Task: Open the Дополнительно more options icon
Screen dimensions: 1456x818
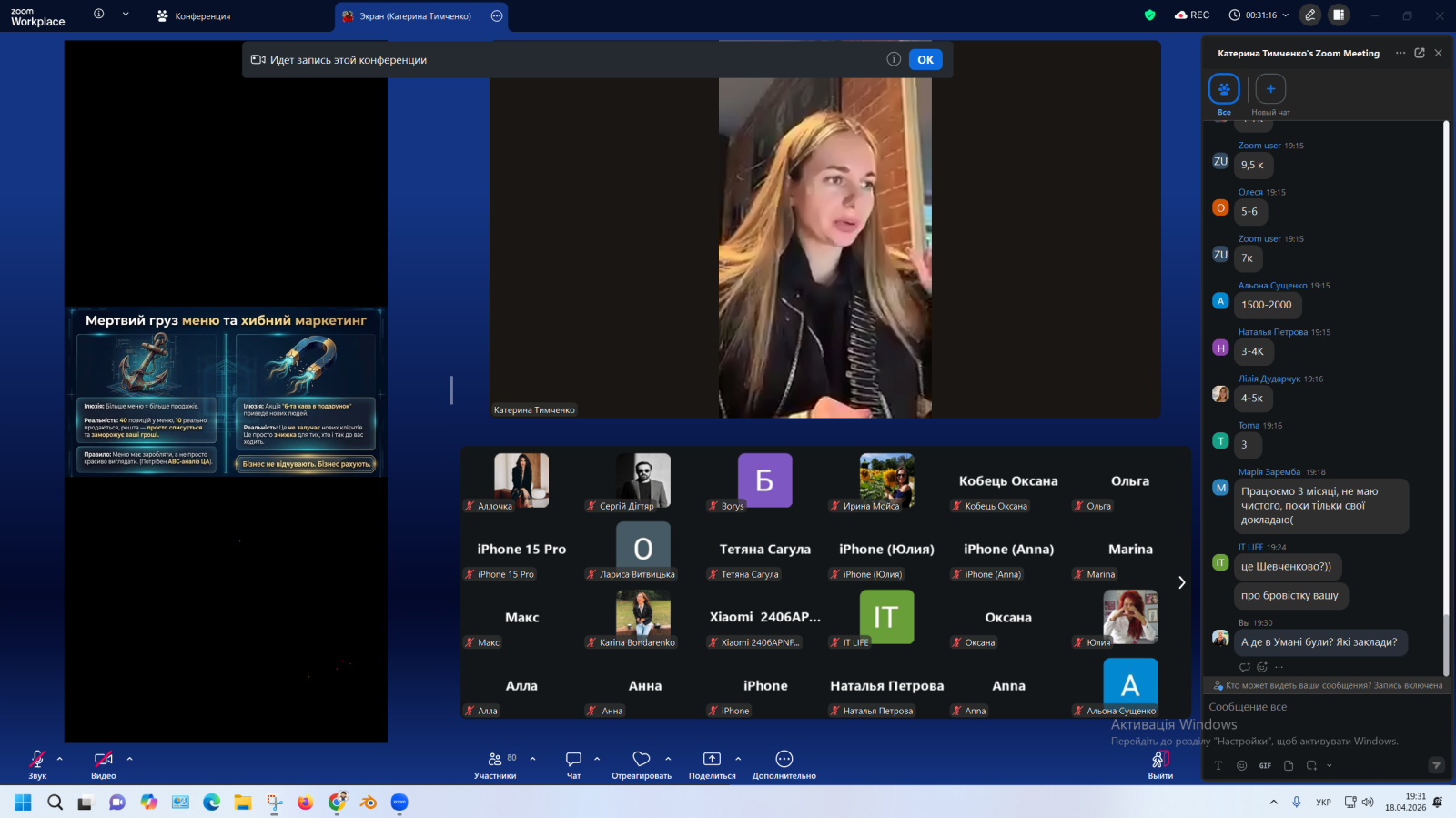Action: point(784,759)
